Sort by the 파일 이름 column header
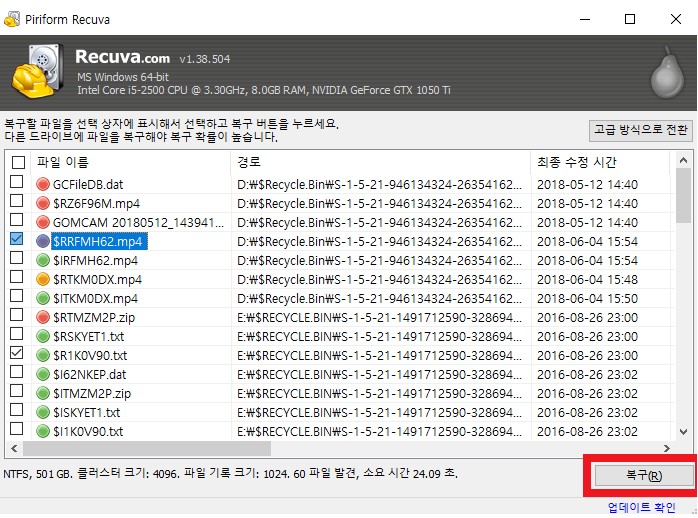The image size is (698, 518). [x=131, y=162]
